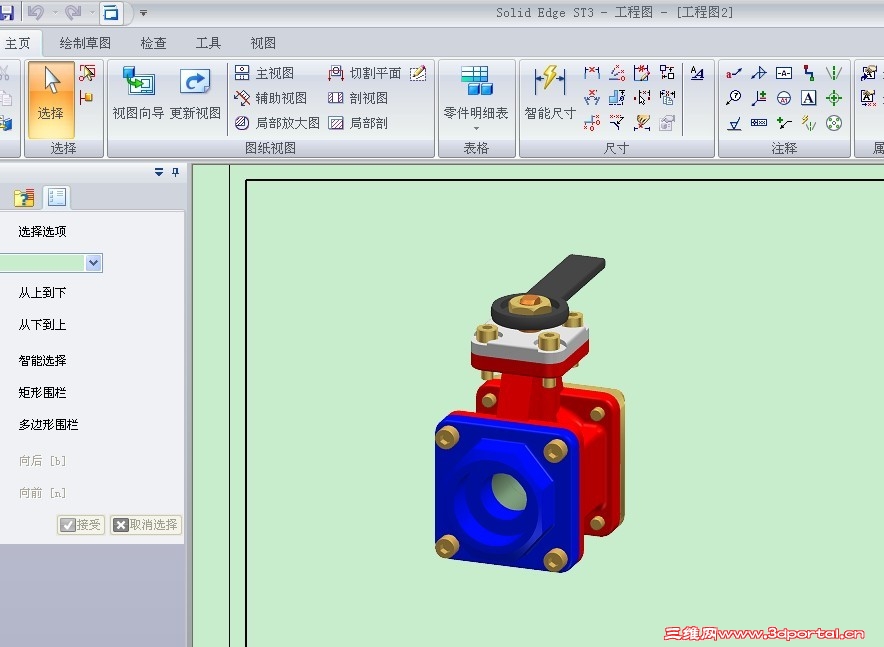Screen dimensions: 884x647
Task: Choose 从上到下 selection option
Action: (x=42, y=293)
